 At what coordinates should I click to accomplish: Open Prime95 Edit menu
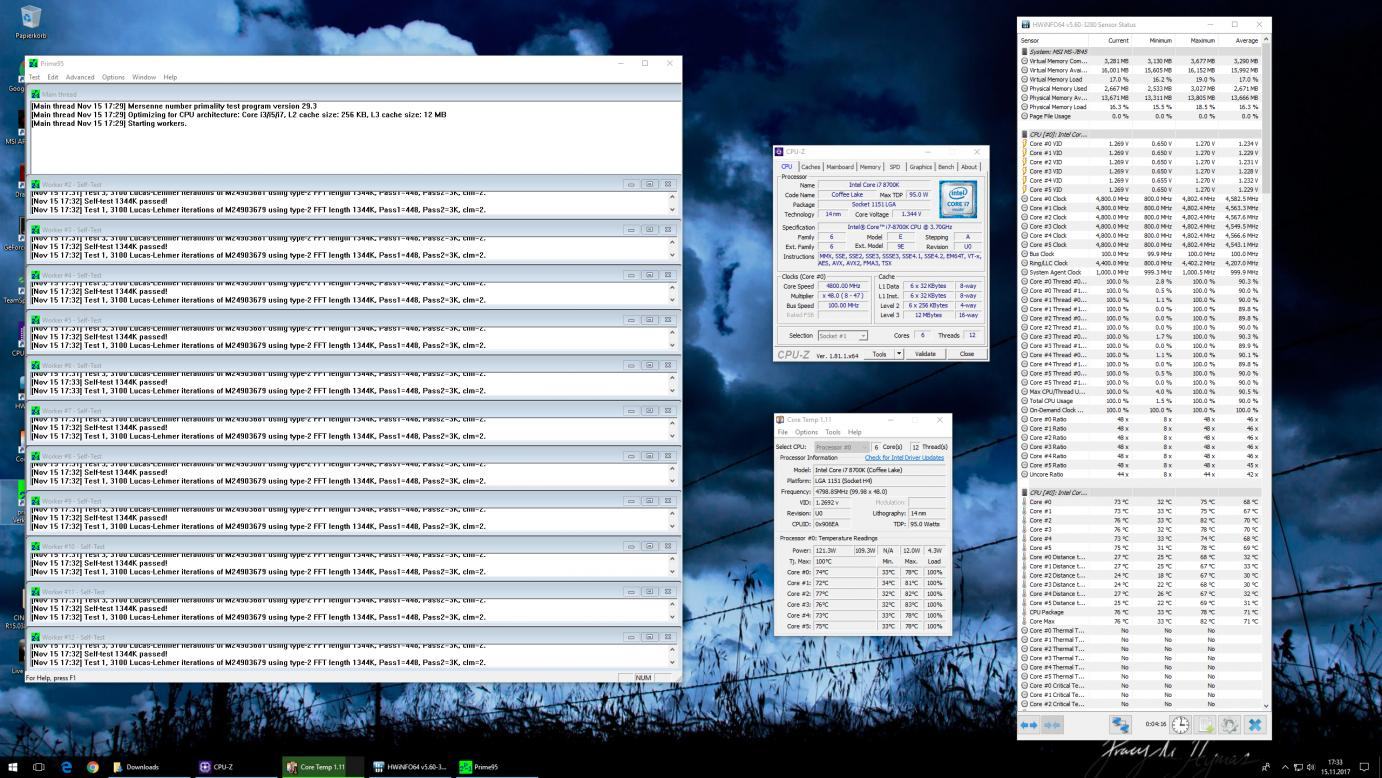coord(53,77)
